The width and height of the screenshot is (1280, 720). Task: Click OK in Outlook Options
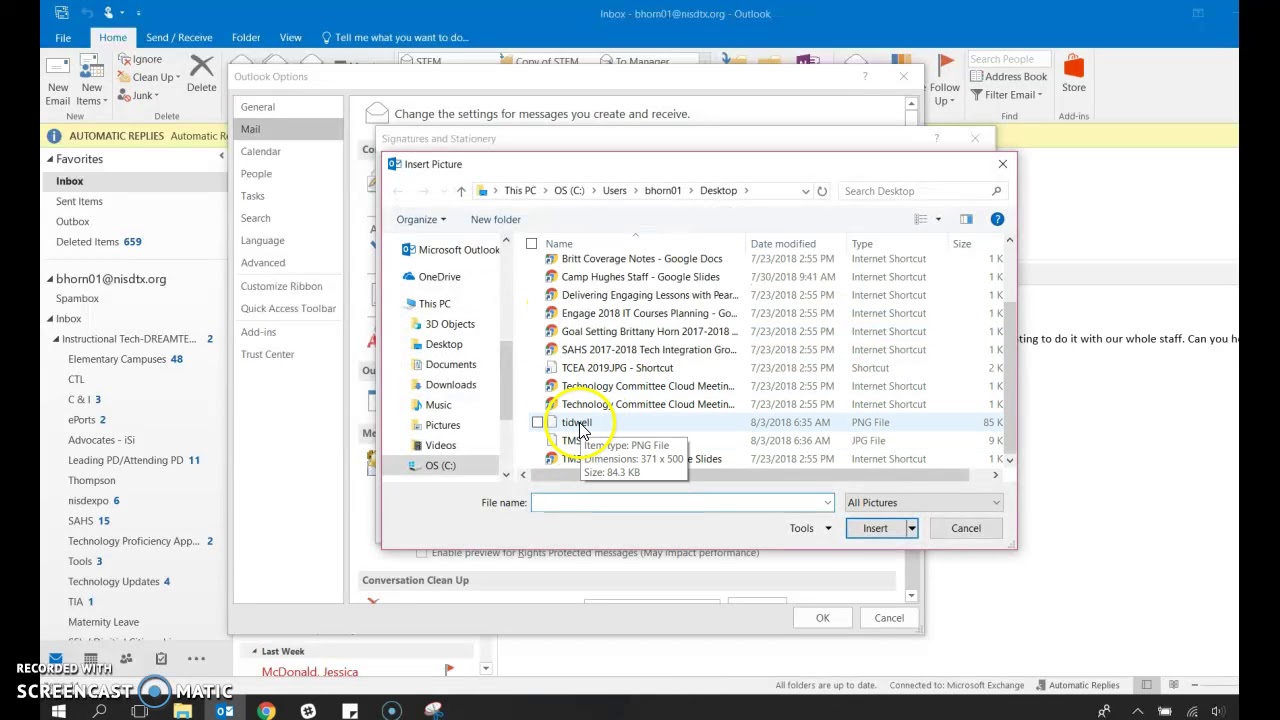822,618
